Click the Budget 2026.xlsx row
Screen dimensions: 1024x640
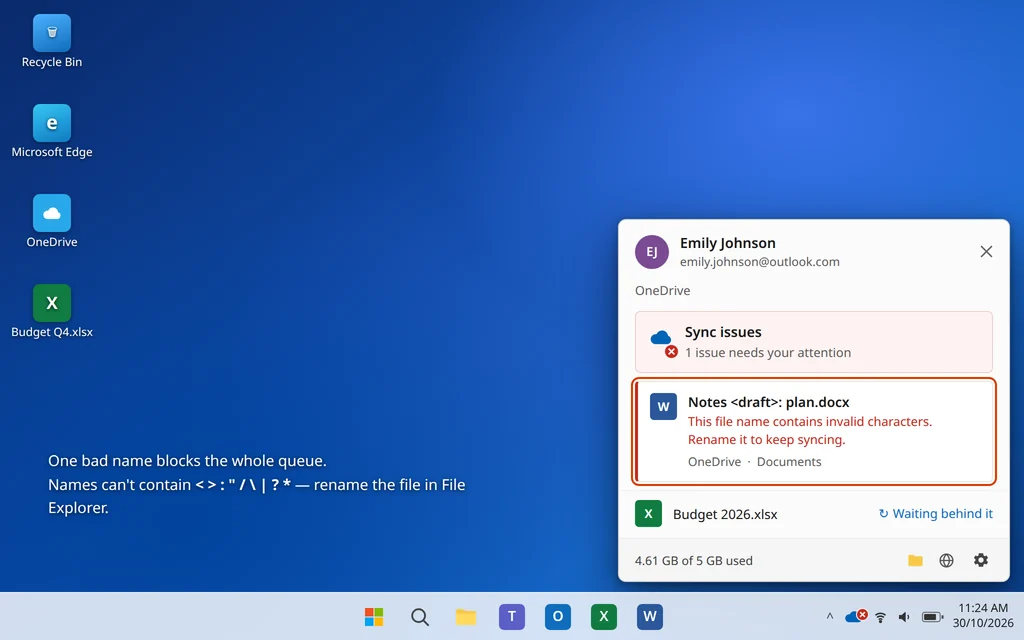[814, 514]
